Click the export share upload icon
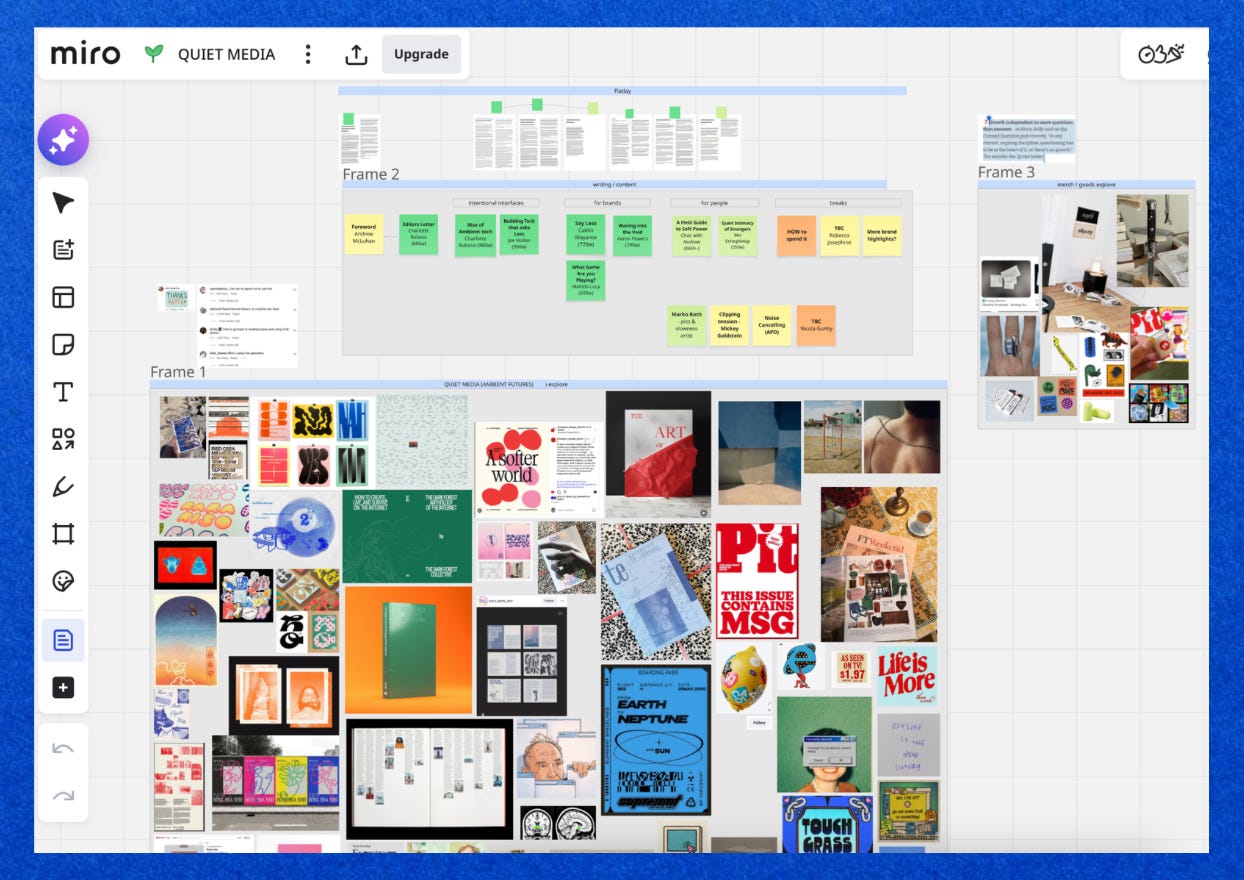 356,54
